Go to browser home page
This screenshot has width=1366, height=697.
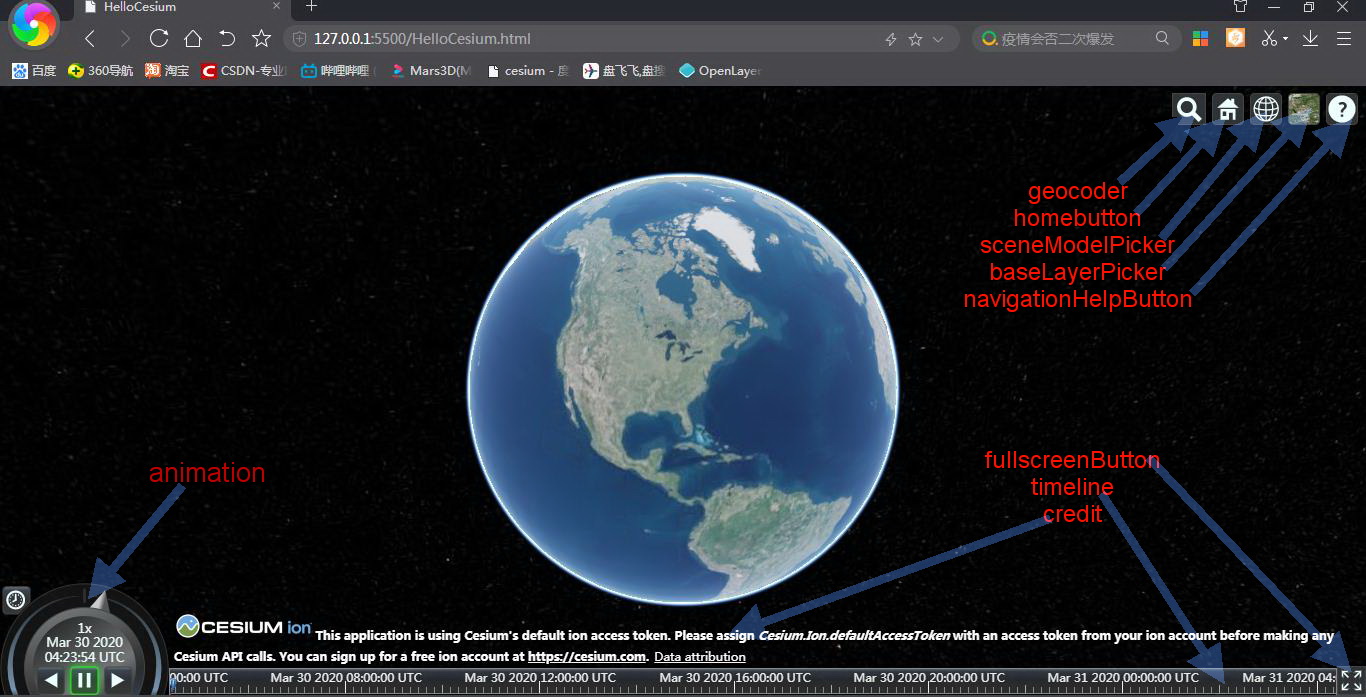pos(193,39)
